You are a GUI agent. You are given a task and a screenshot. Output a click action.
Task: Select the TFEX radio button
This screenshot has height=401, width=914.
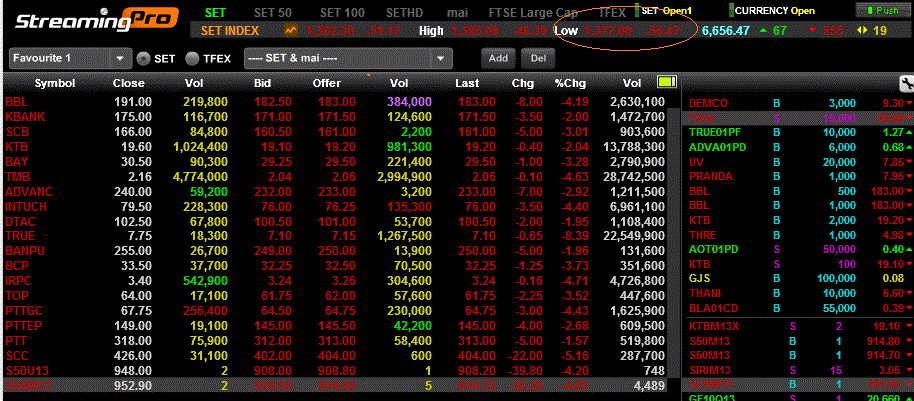(192, 58)
